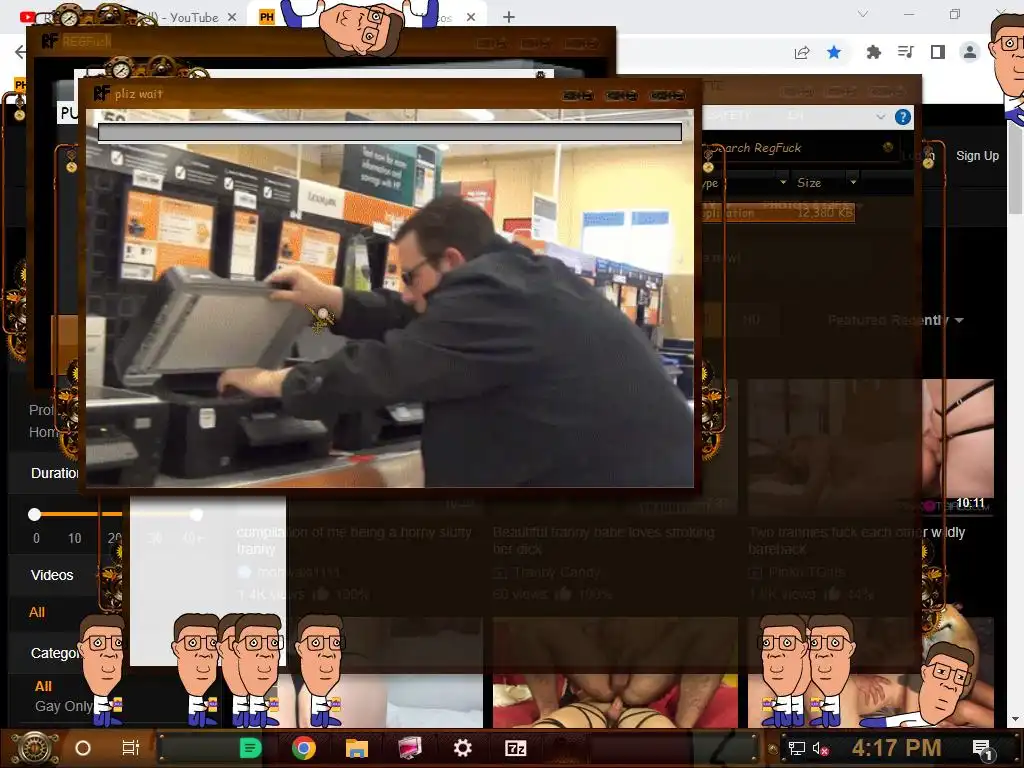Open the Start button on the taskbar
1024x768 pixels.
35,748
